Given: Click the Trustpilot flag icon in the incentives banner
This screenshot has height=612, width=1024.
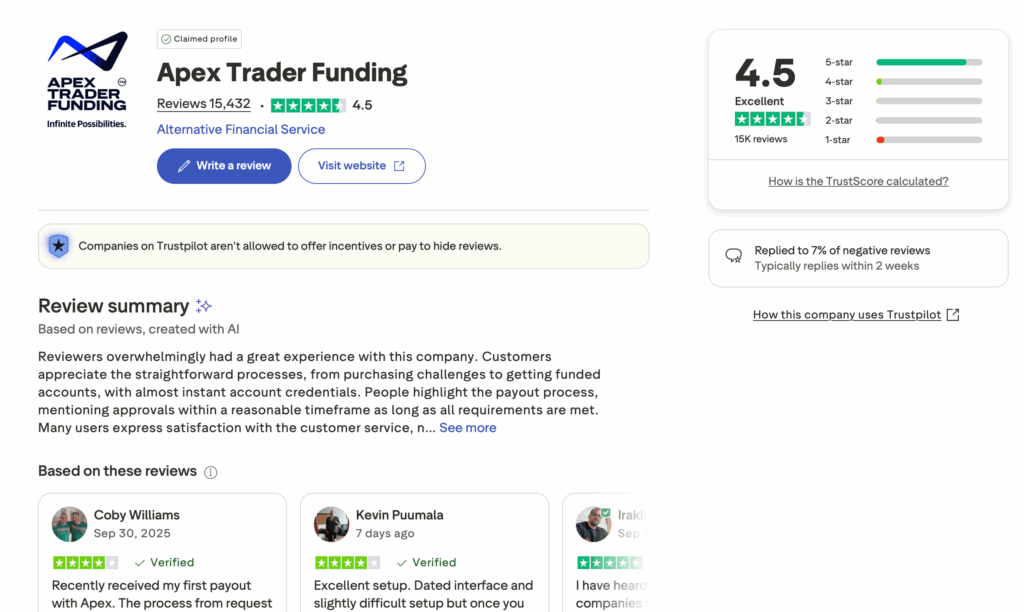Looking at the screenshot, I should click(x=58, y=245).
